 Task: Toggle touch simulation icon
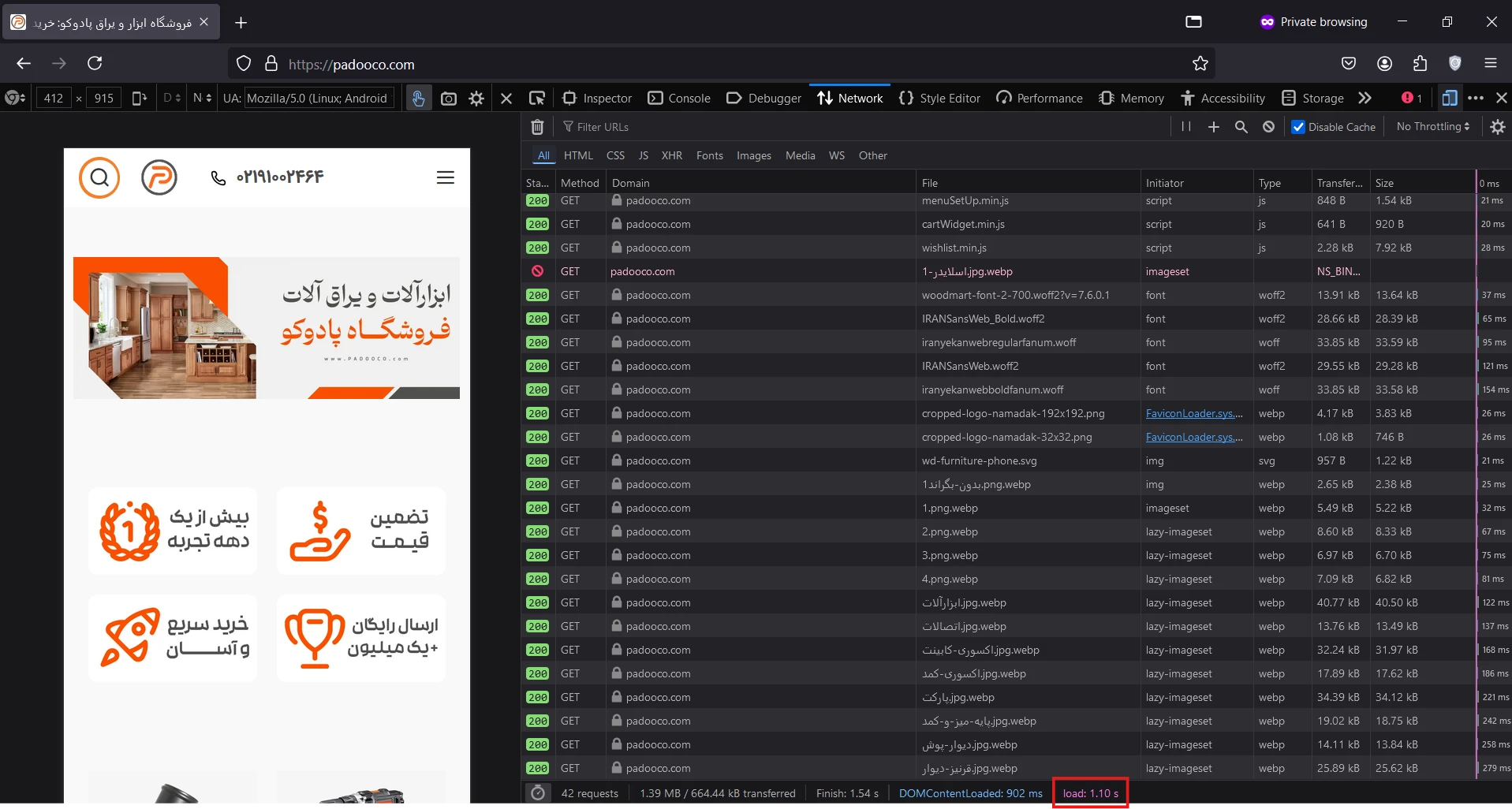point(418,99)
